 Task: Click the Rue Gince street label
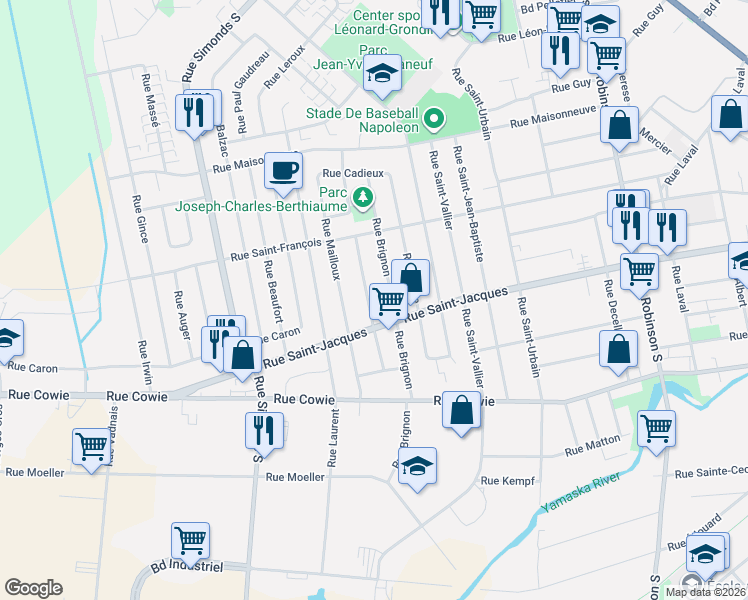140,219
